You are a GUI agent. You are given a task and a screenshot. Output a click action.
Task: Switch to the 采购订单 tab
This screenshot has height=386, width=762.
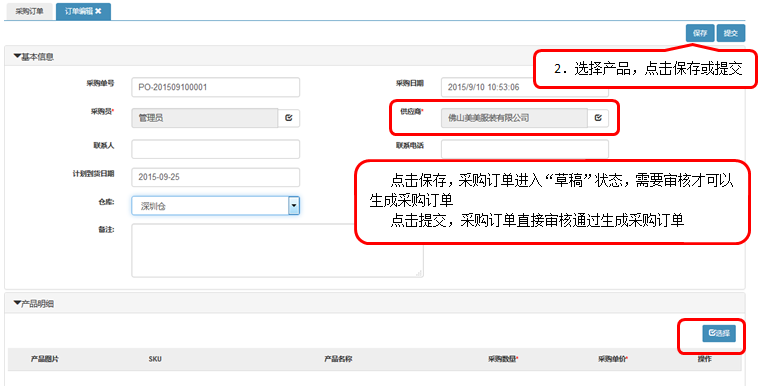pos(29,11)
